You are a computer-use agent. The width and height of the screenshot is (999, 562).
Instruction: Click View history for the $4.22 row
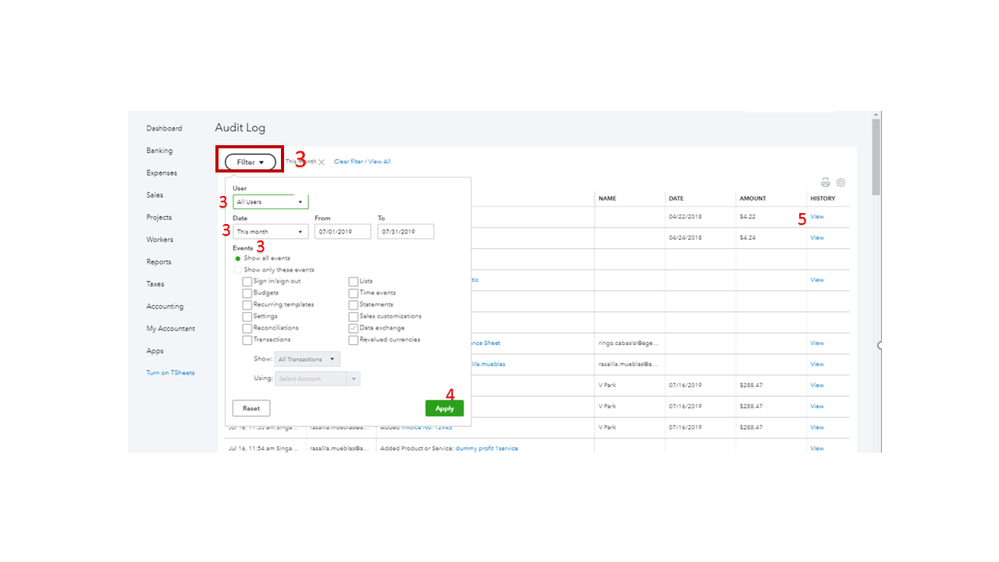817,217
